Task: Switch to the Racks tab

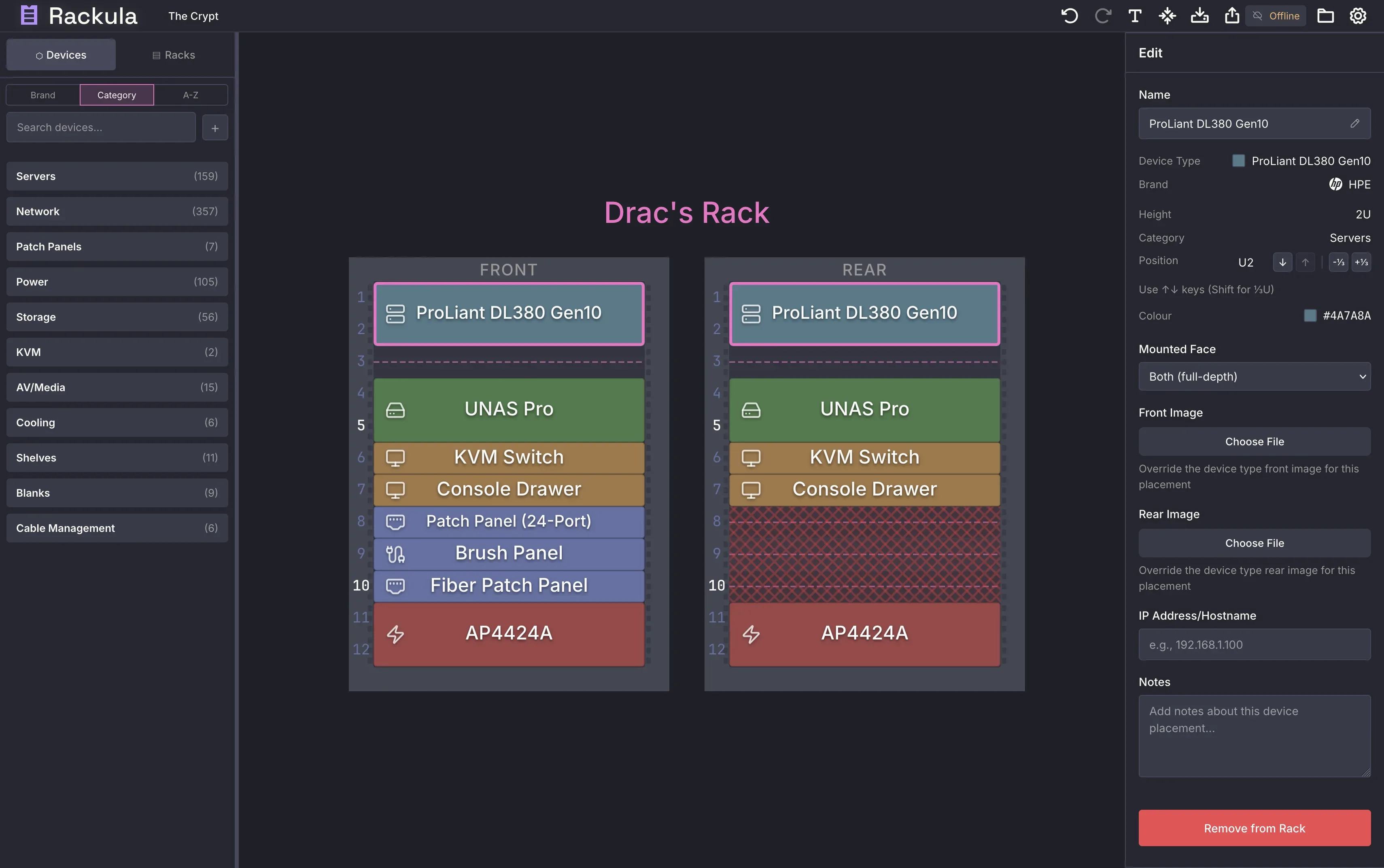Action: pyautogui.click(x=174, y=55)
